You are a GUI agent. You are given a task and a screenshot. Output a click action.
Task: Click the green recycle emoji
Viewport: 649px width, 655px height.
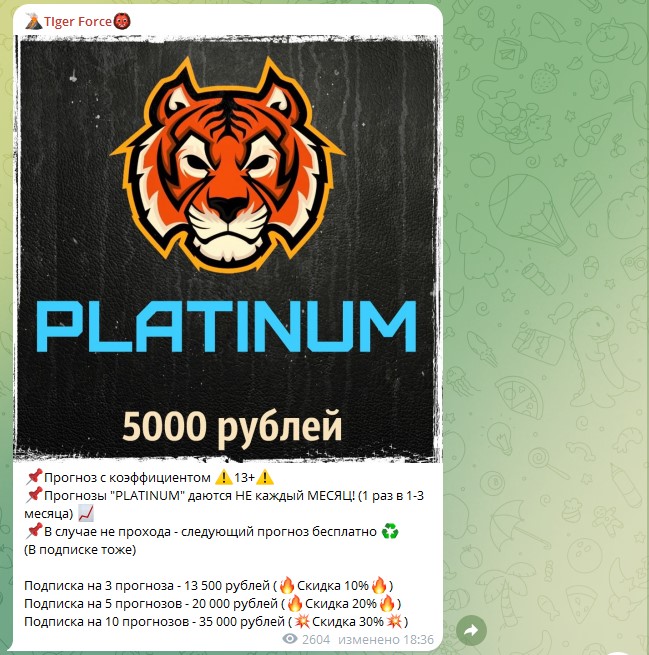pos(390,532)
